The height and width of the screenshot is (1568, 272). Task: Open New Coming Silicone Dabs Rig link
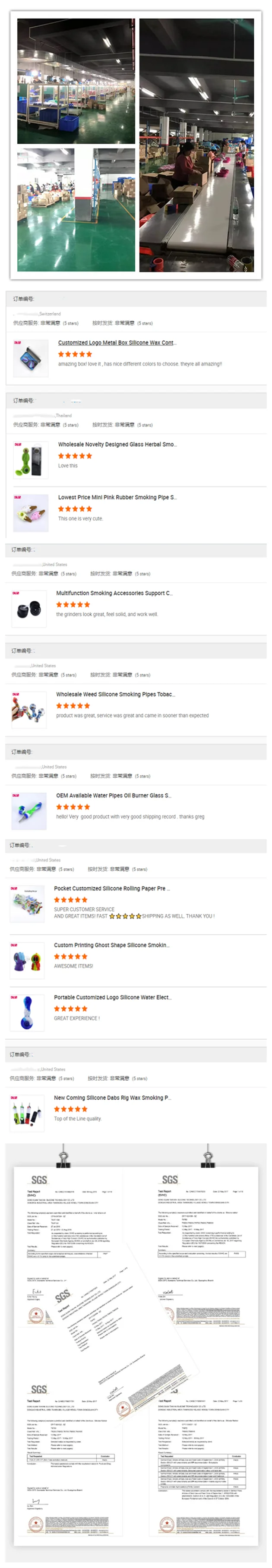[x=112, y=1098]
